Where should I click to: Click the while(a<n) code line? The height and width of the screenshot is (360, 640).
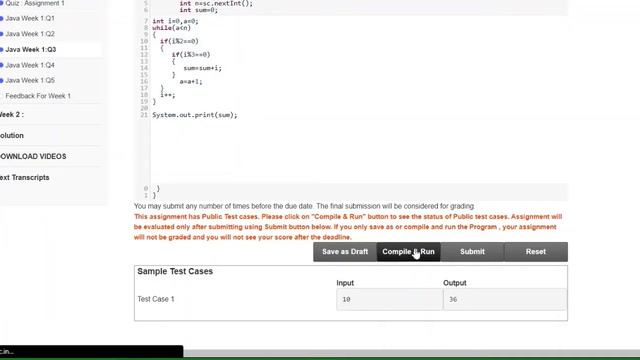tap(171, 28)
